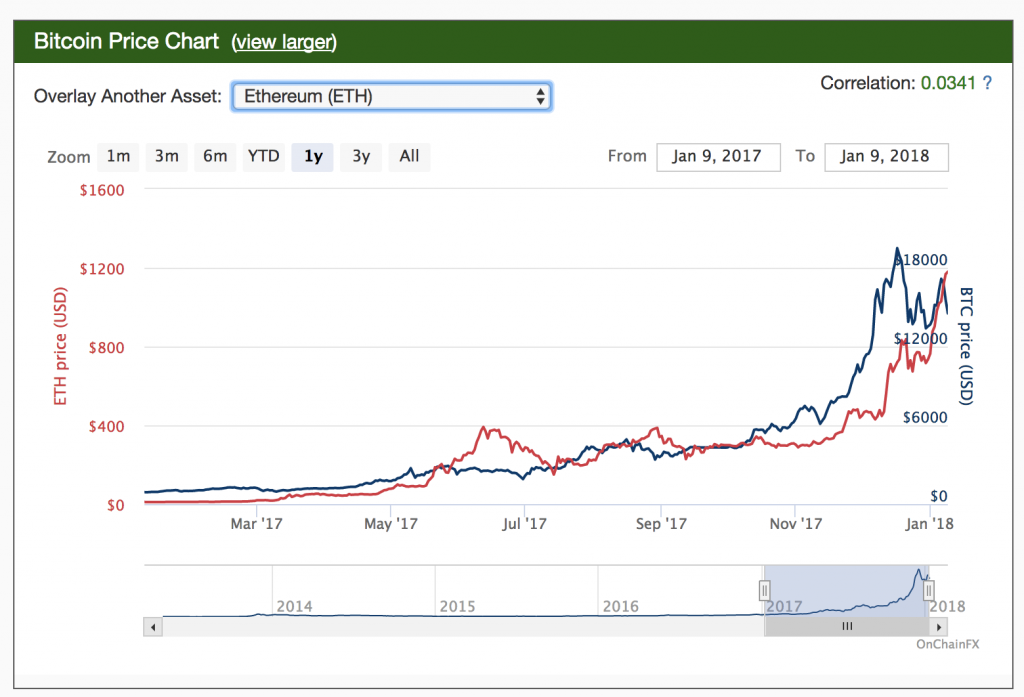Open the OnChainFX credit link
The height and width of the screenshot is (697, 1024).
947,644
